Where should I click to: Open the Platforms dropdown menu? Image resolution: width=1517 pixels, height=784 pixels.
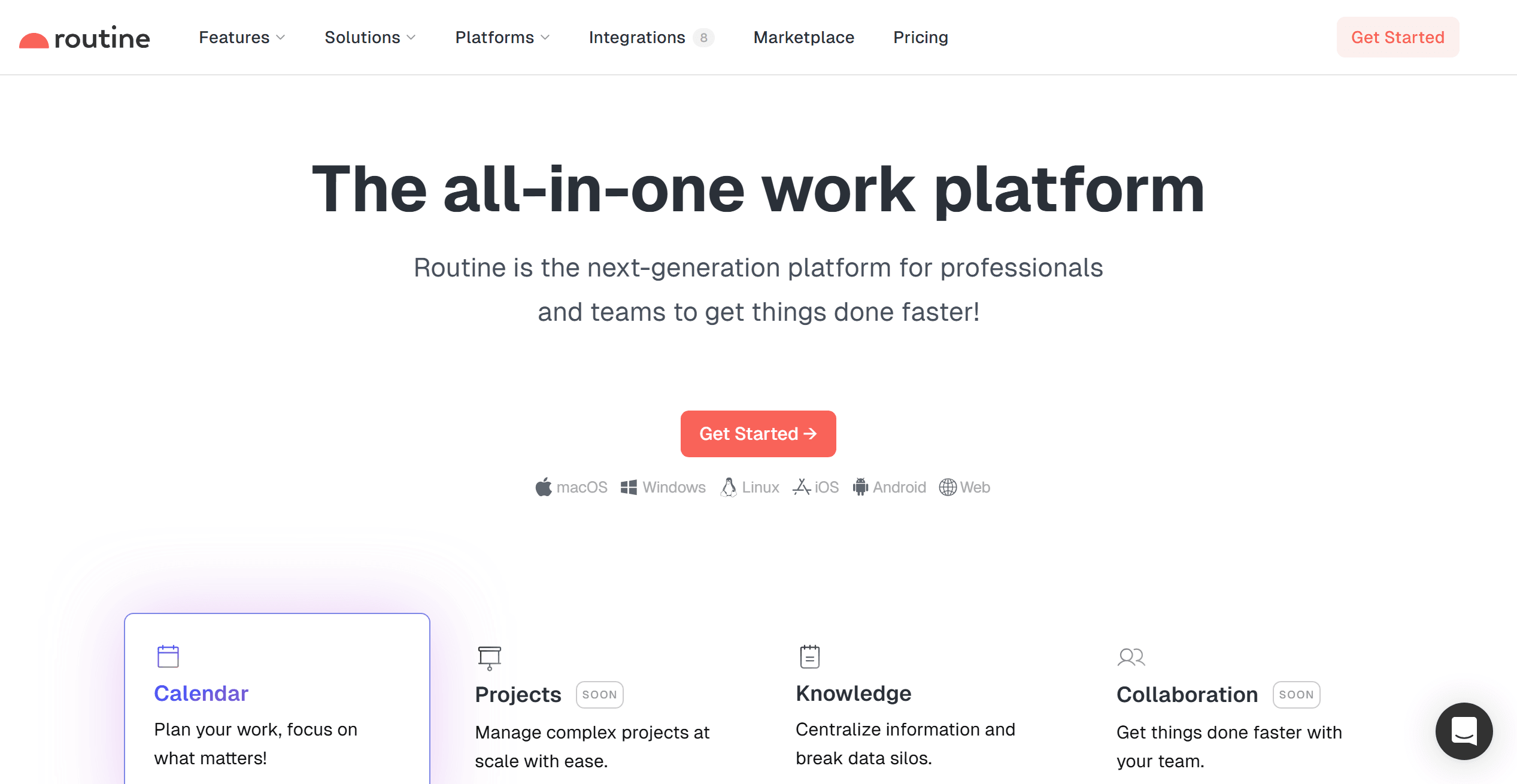(x=502, y=38)
